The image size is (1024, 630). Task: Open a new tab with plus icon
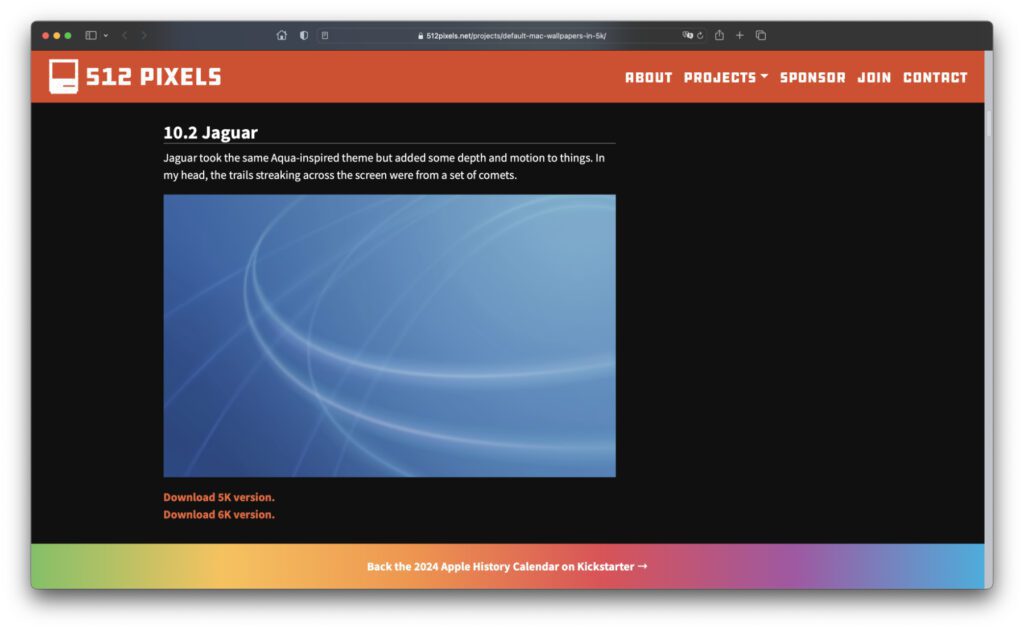coord(740,35)
